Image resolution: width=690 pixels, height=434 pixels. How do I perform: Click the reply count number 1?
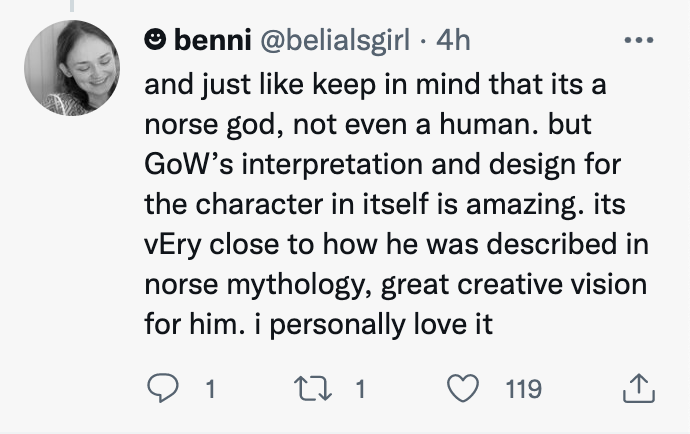click(x=210, y=388)
